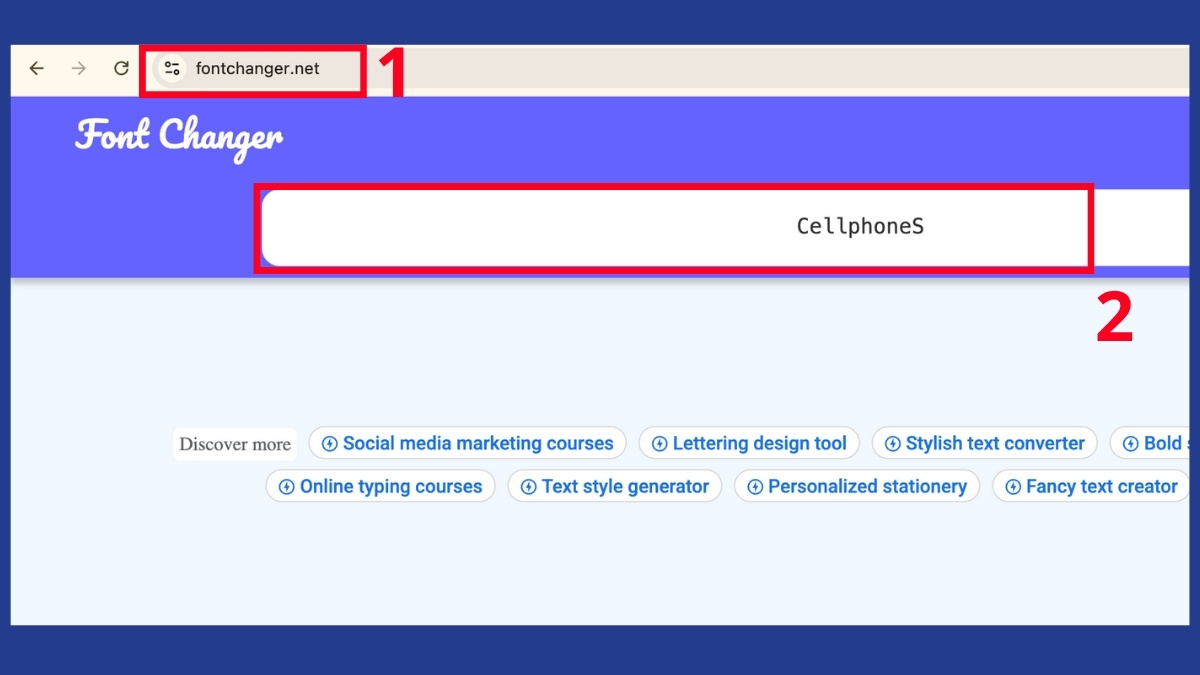Click the lightning icon on Personalized stationery chip
Screen dimensions: 1200x675
[x=754, y=486]
